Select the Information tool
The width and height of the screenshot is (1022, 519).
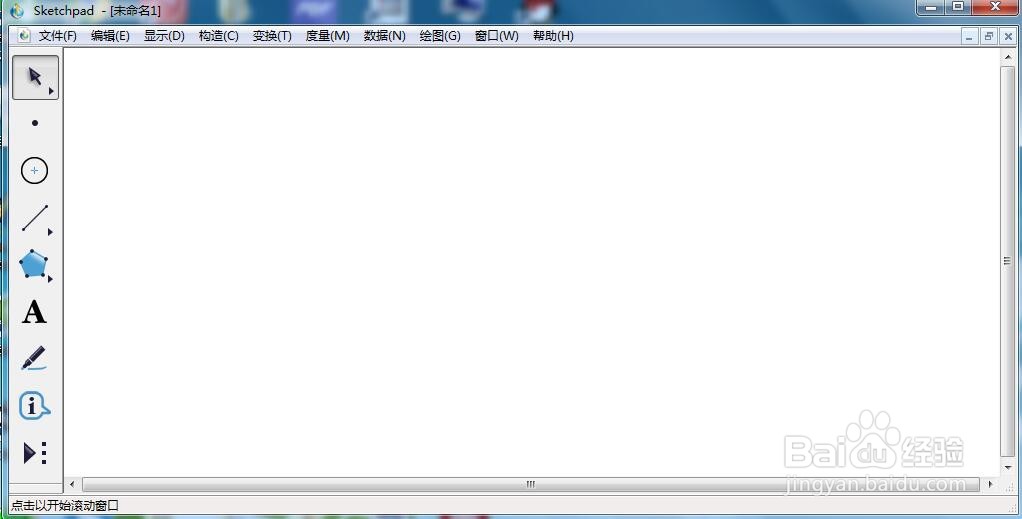34,406
